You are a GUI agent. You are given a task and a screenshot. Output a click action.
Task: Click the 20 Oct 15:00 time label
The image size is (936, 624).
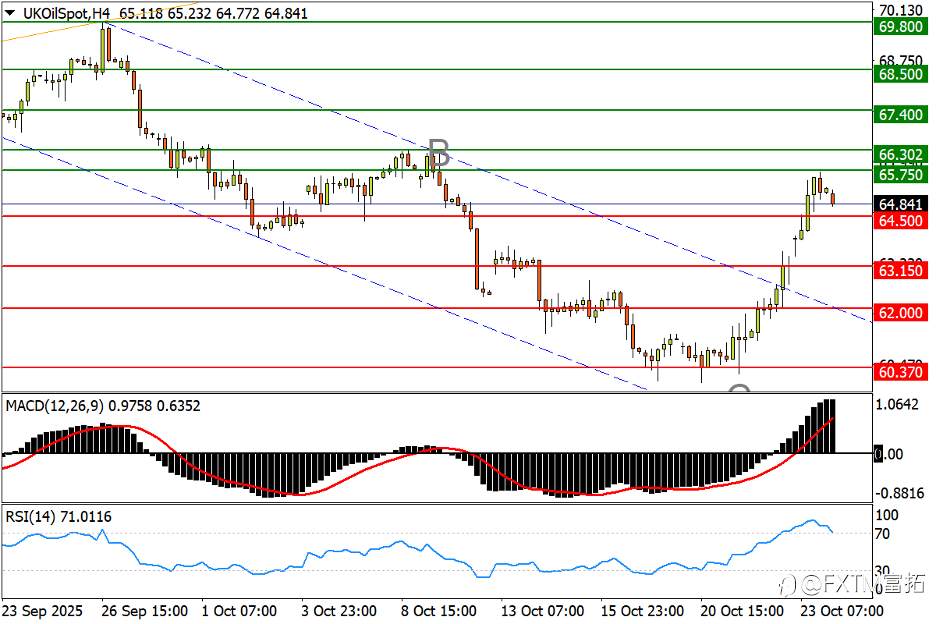[x=742, y=611]
